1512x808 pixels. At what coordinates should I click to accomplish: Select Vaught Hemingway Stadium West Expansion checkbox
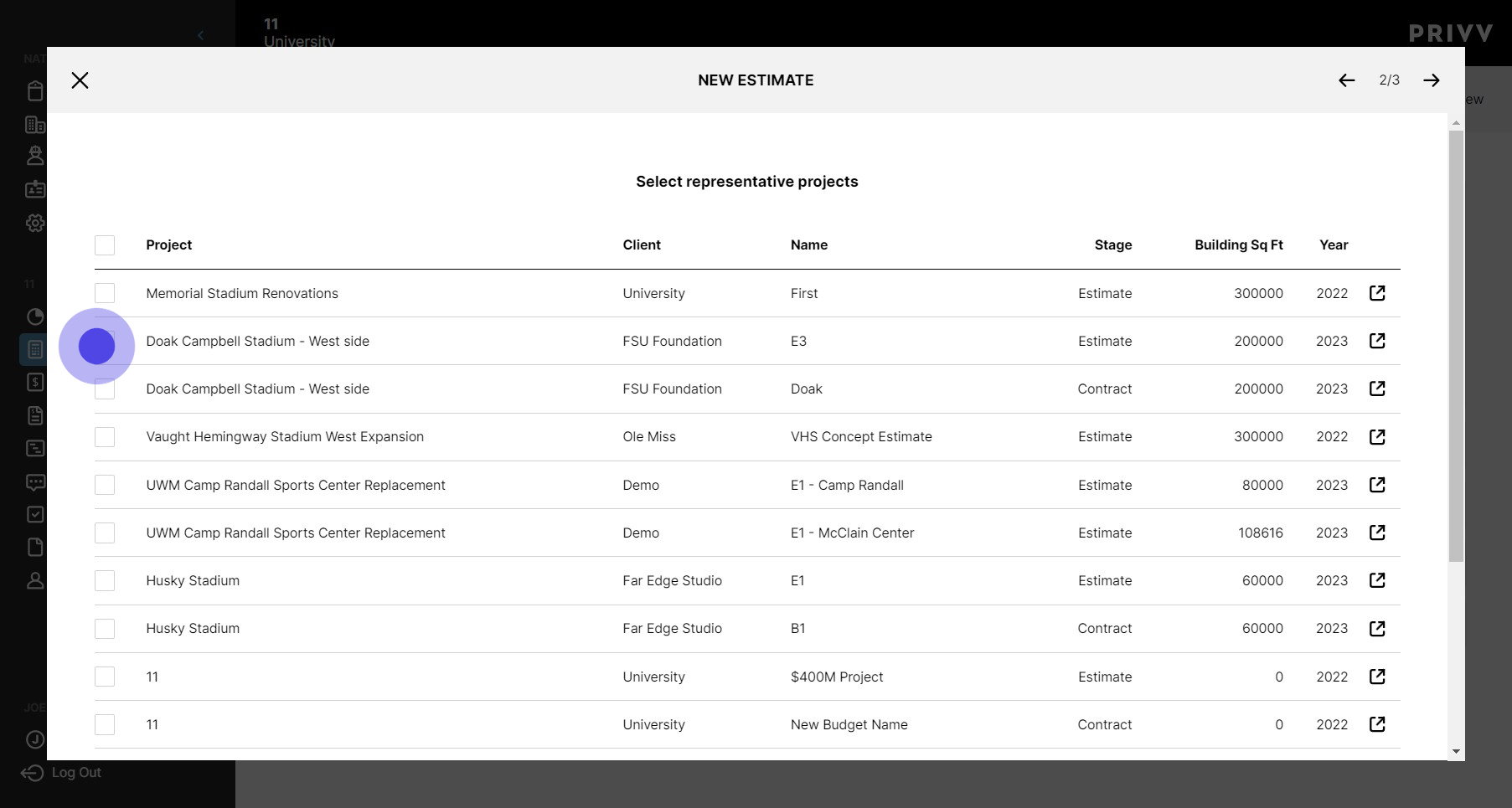pos(105,437)
